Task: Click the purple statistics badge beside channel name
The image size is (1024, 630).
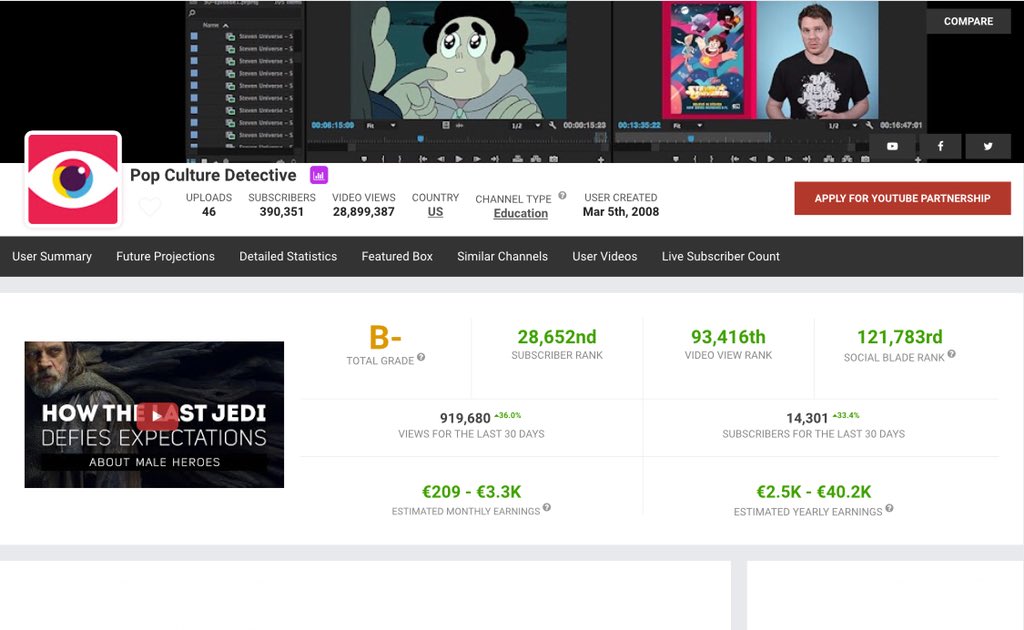Action: coord(319,175)
